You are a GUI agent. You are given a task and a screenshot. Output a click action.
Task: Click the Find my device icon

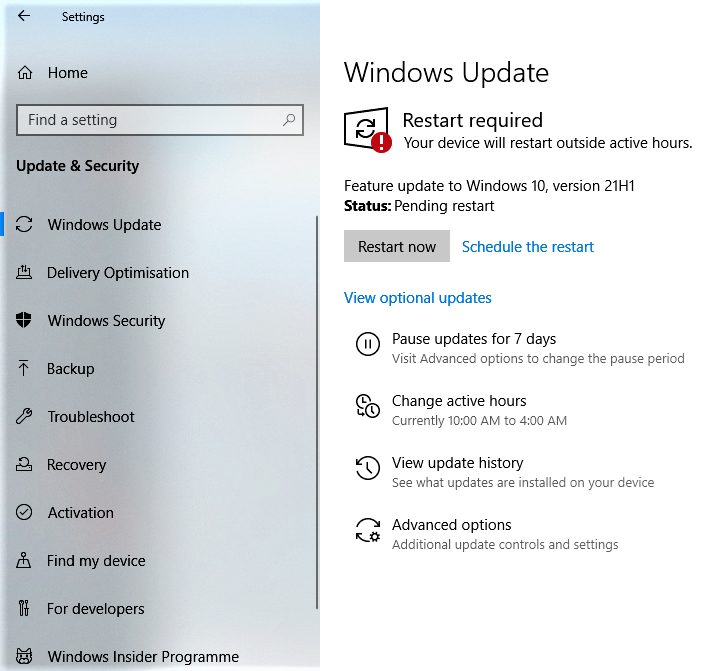point(24,560)
